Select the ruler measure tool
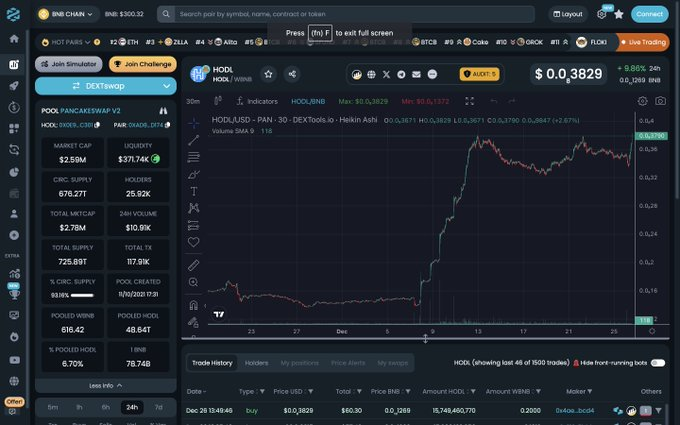The height and width of the screenshot is (425, 680). coord(193,265)
